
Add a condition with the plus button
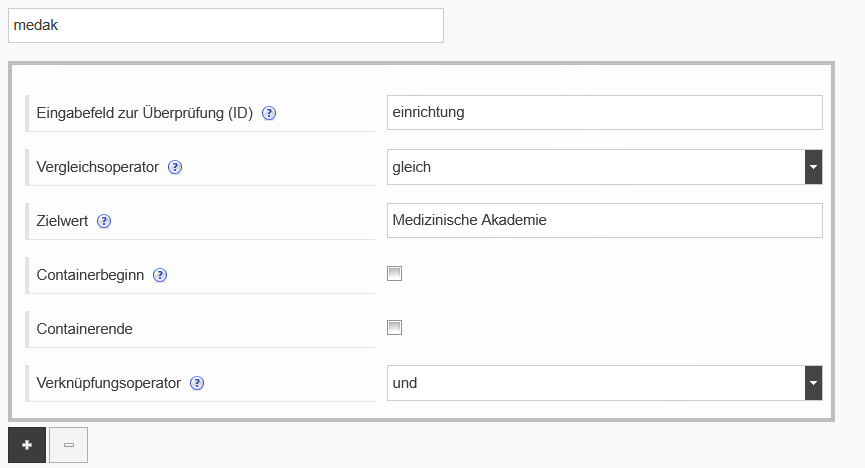(27, 445)
